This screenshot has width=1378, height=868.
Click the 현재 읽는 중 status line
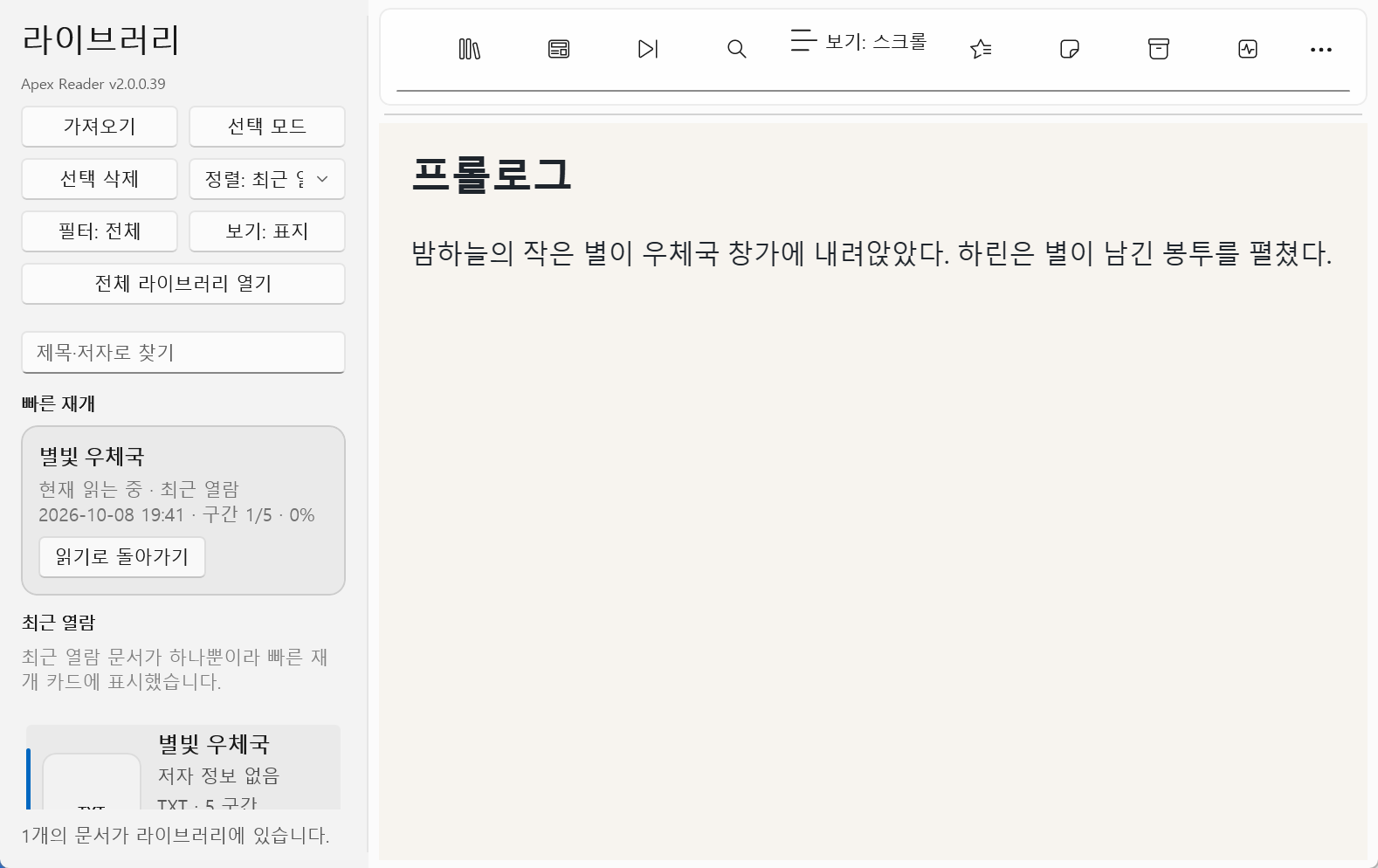click(x=139, y=489)
